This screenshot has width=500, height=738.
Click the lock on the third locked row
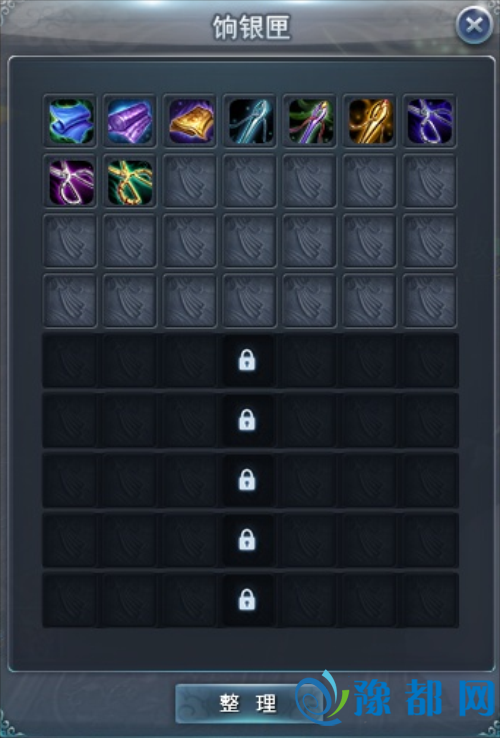[247, 480]
